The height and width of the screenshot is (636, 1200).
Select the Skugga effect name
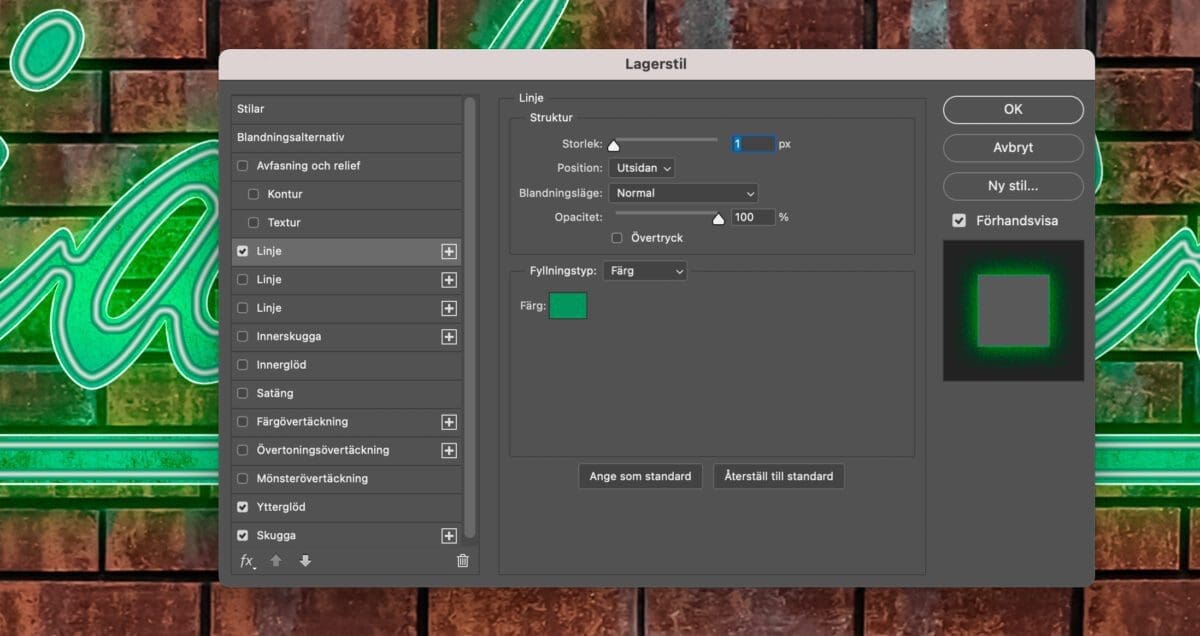(276, 536)
